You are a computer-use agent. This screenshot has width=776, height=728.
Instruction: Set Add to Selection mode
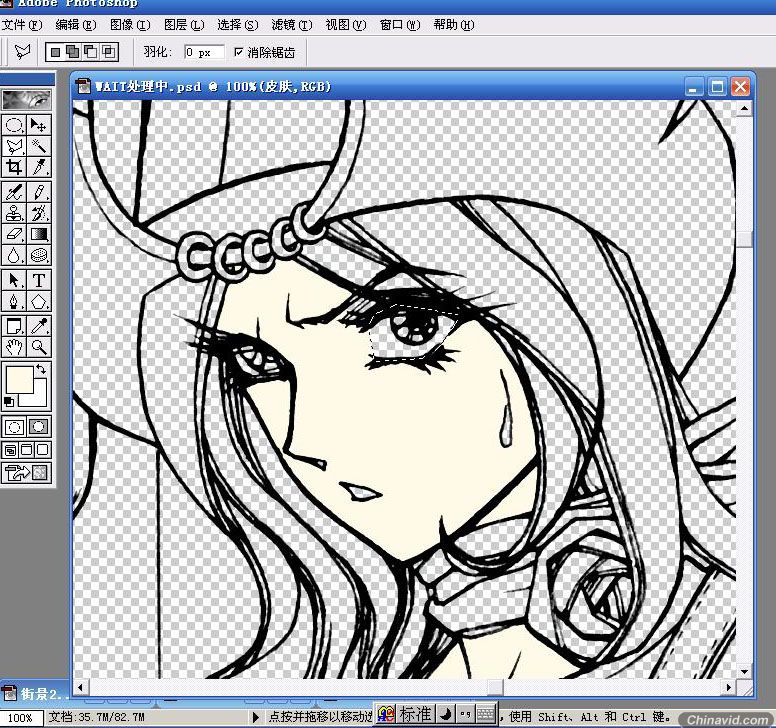pyautogui.click(x=73, y=51)
